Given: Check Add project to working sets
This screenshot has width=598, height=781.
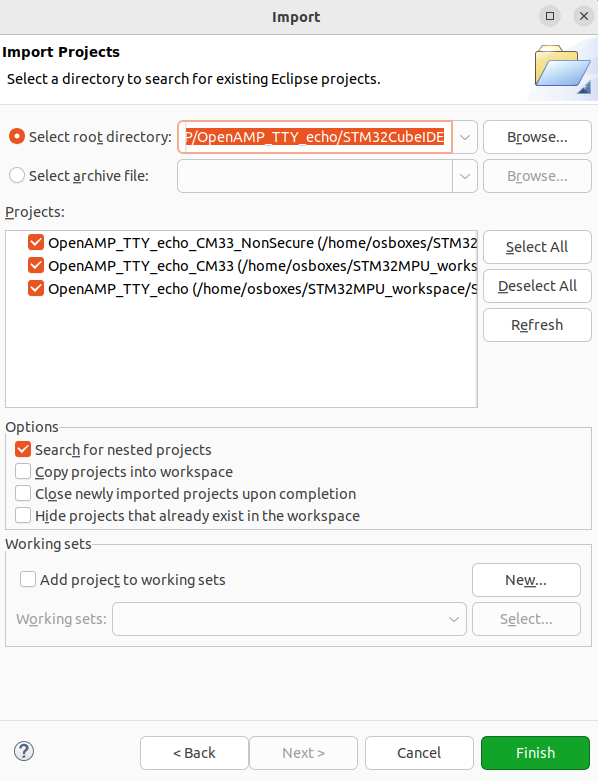Looking at the screenshot, I should [x=28, y=579].
